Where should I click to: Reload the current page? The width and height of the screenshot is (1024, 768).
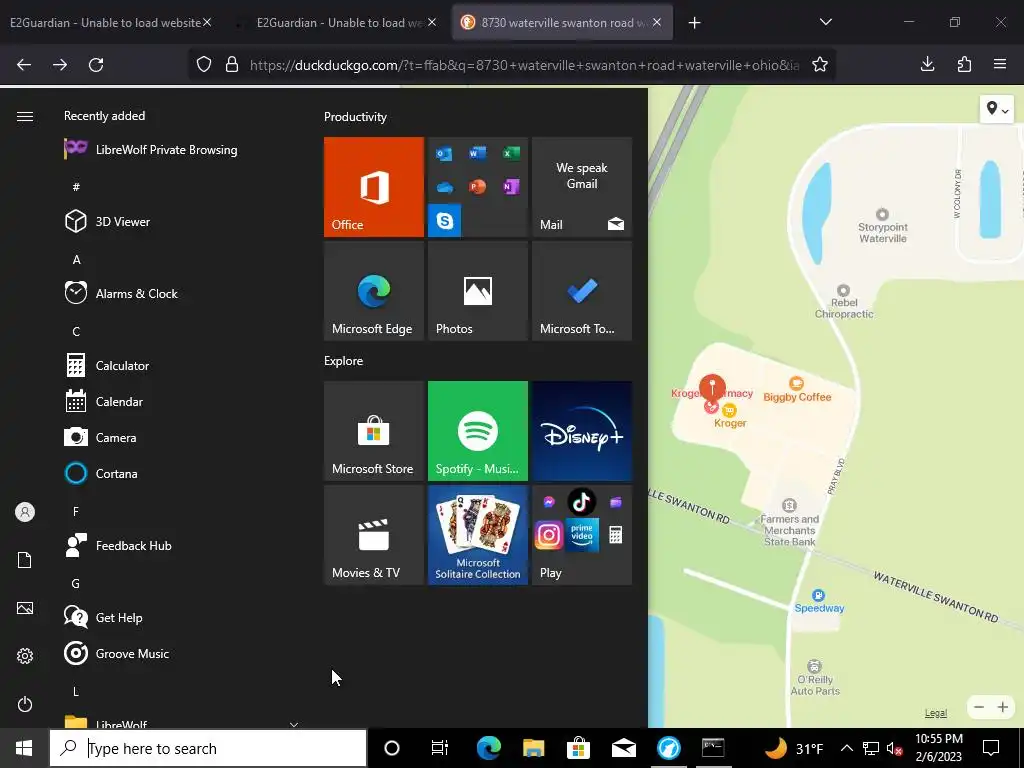[96, 65]
